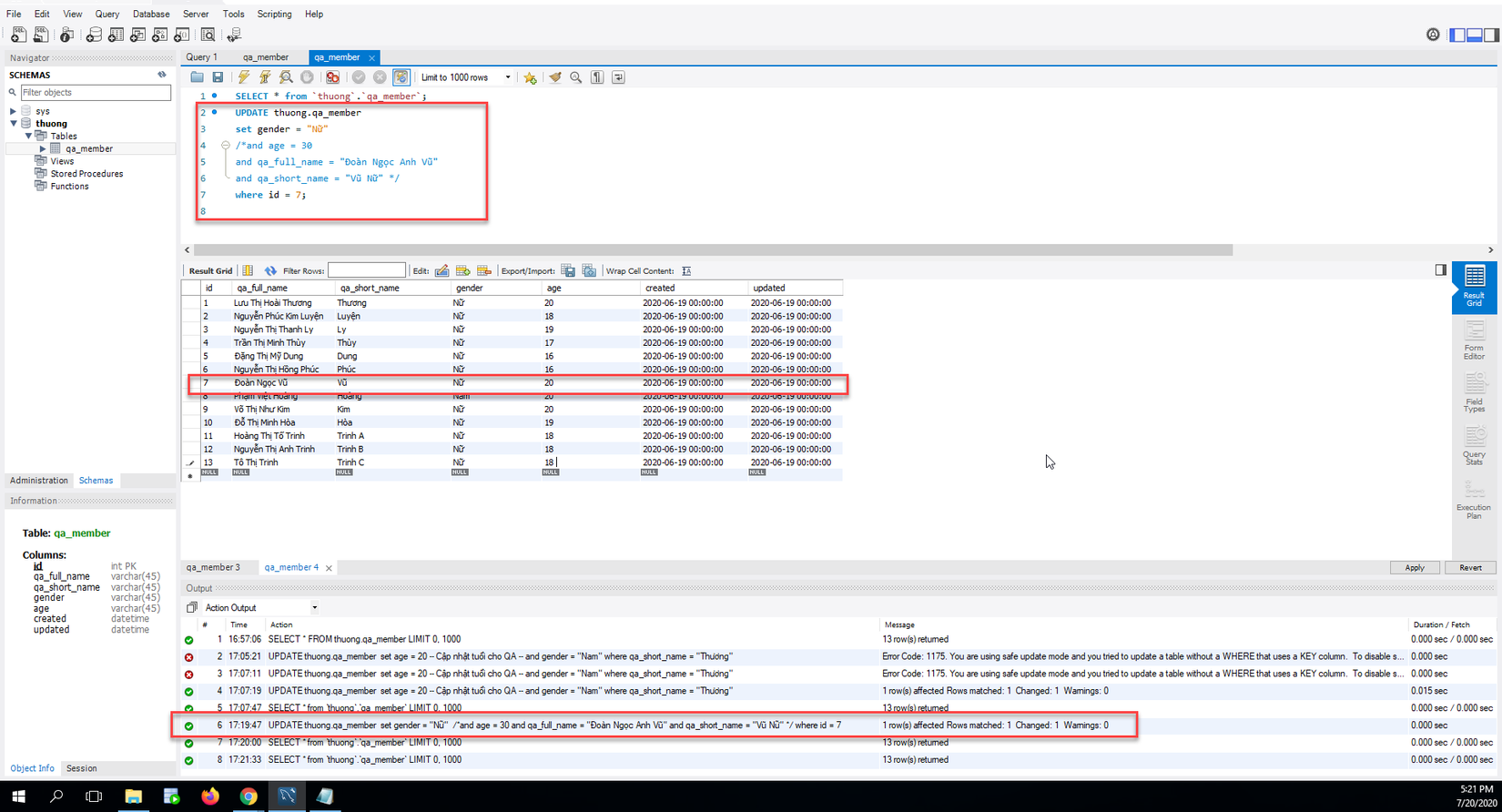Image resolution: width=1502 pixels, height=812 pixels.
Task: Create a new SQL tab icon
Action: [x=18, y=35]
